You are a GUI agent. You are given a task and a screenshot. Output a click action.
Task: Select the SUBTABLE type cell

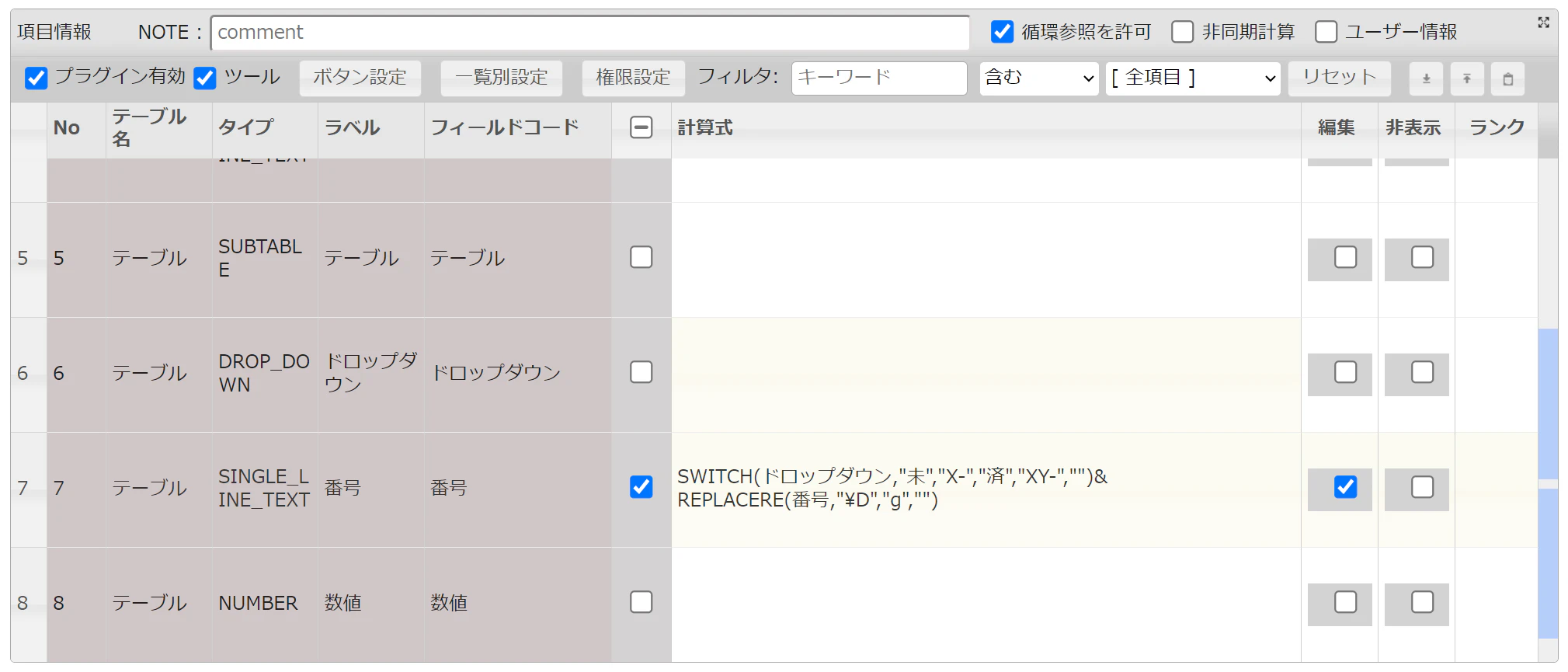[265, 259]
